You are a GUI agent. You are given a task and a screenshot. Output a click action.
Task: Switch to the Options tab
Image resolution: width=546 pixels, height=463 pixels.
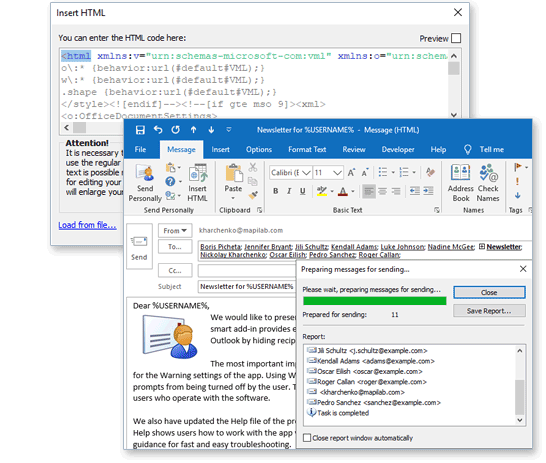coord(259,149)
